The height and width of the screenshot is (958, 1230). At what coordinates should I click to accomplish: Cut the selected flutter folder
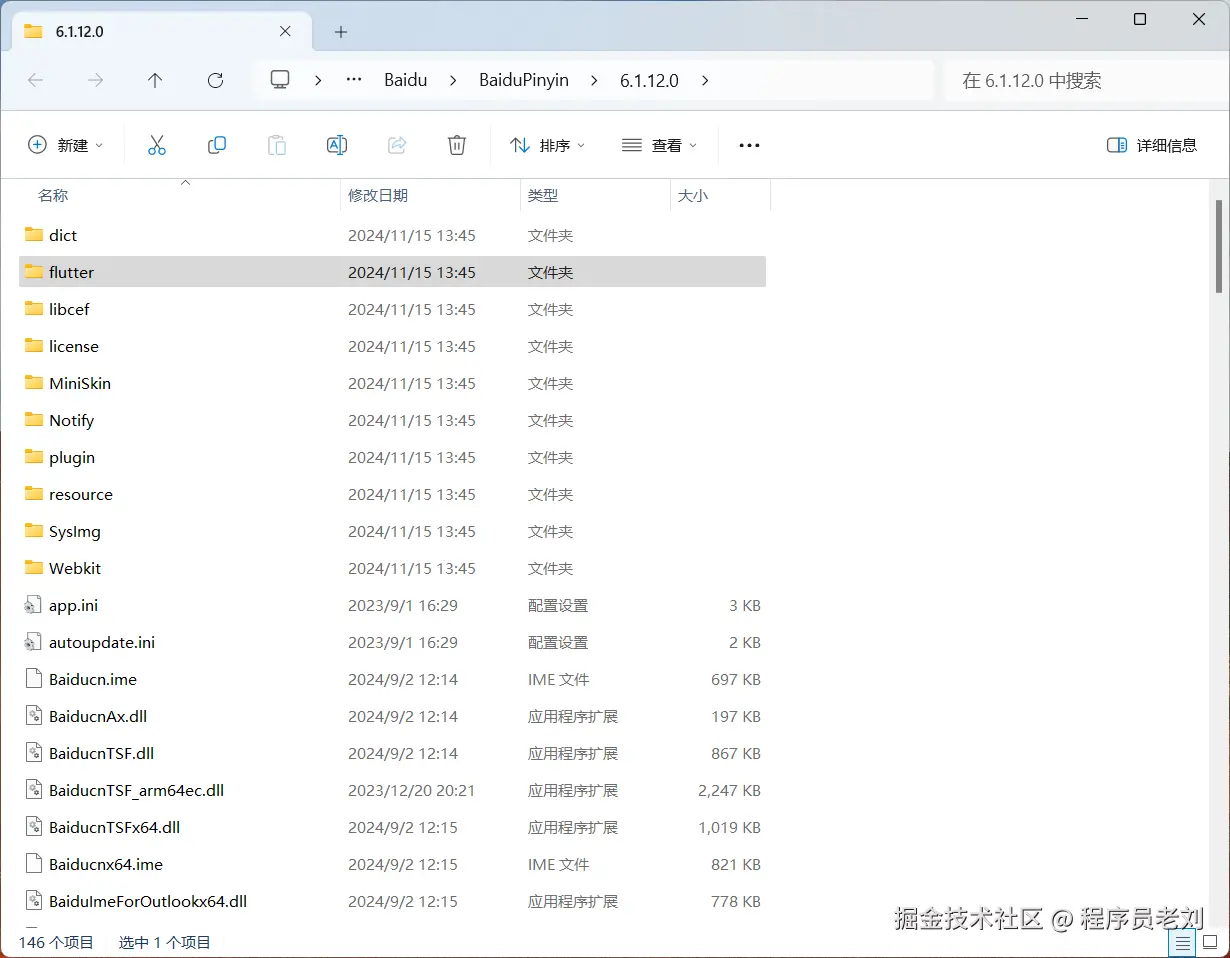[x=157, y=145]
